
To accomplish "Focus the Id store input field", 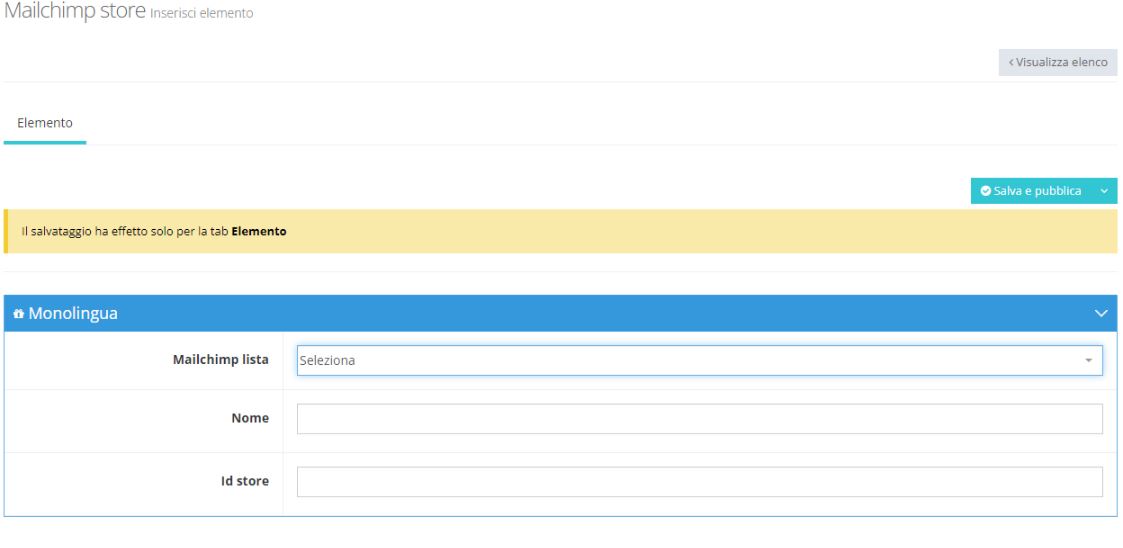I will pos(700,481).
